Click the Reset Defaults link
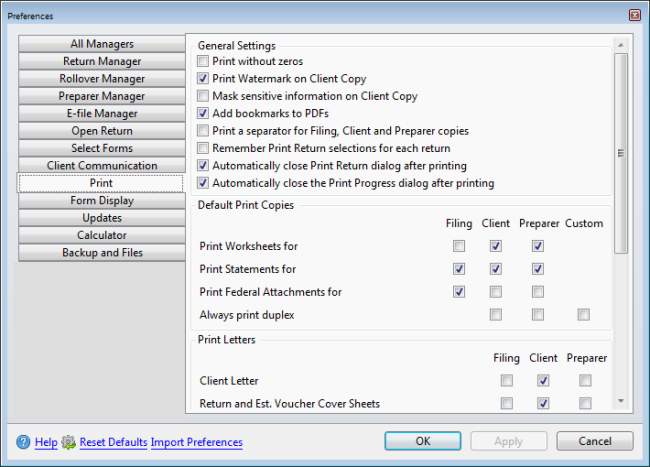650x467 pixels. tap(113, 442)
